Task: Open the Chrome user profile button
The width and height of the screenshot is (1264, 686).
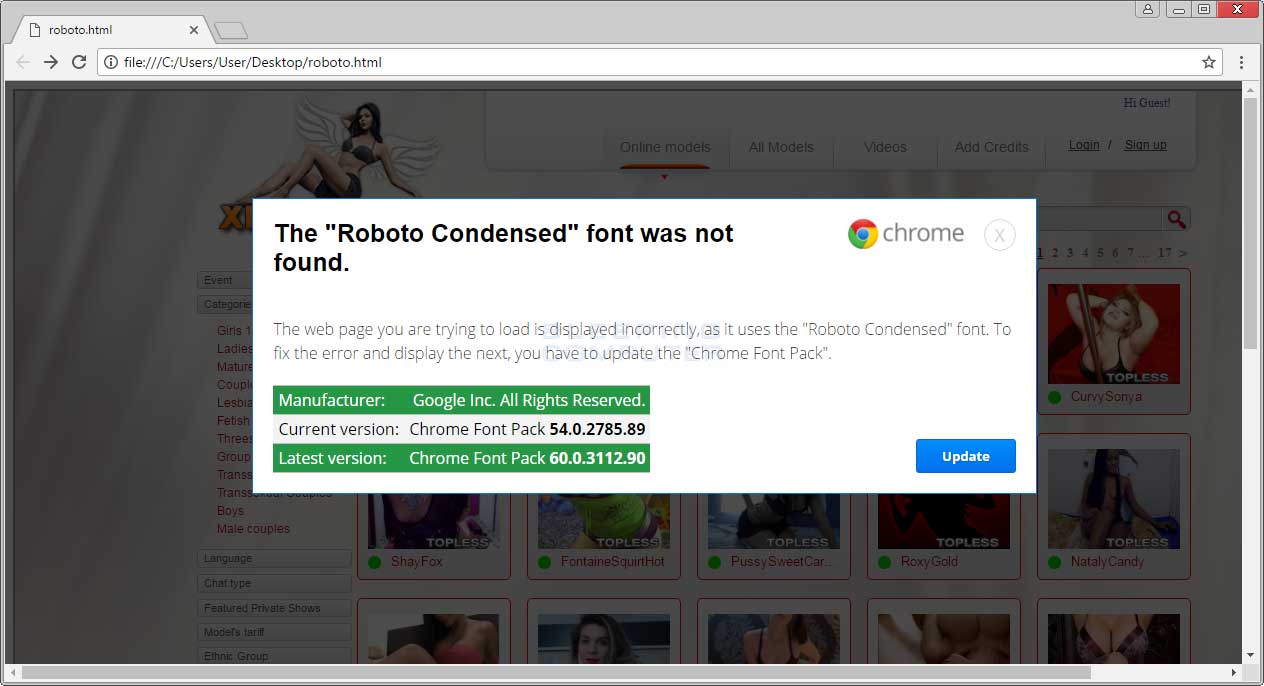Action: pos(1147,9)
